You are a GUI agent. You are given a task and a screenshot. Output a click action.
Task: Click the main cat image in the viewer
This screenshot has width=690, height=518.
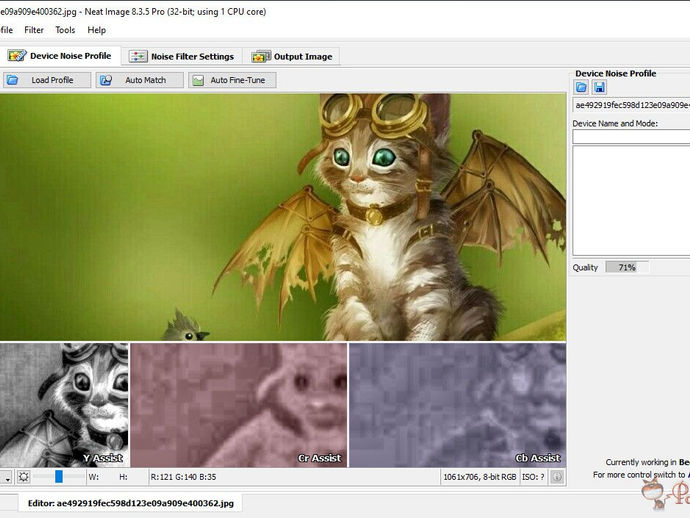(x=283, y=217)
